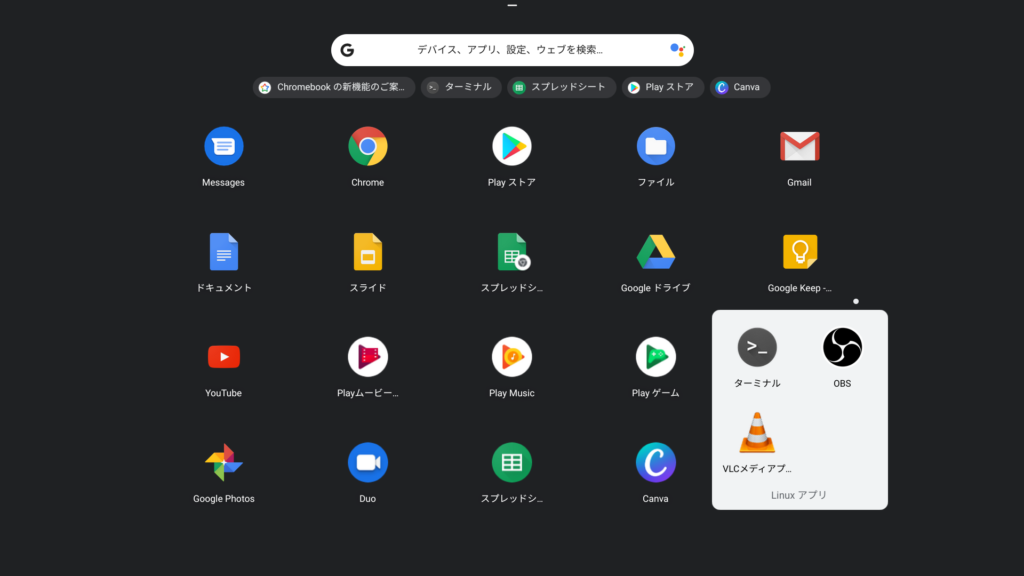
Task: Launch Google Keep
Action: coord(799,251)
